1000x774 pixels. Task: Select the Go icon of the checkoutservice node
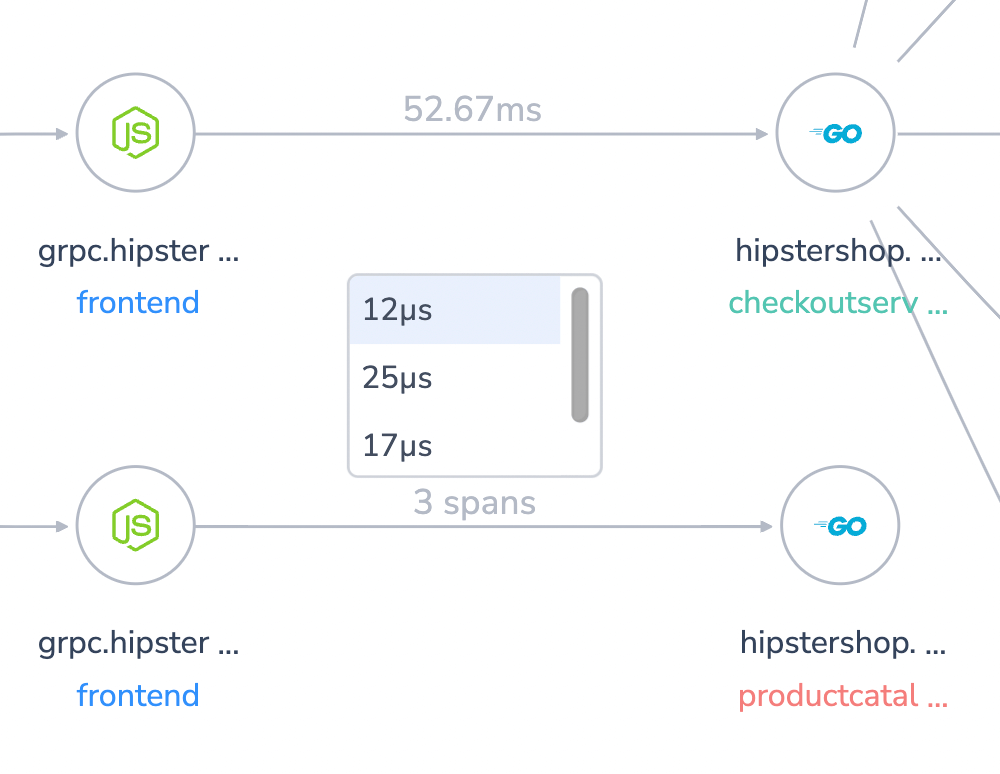(835, 133)
